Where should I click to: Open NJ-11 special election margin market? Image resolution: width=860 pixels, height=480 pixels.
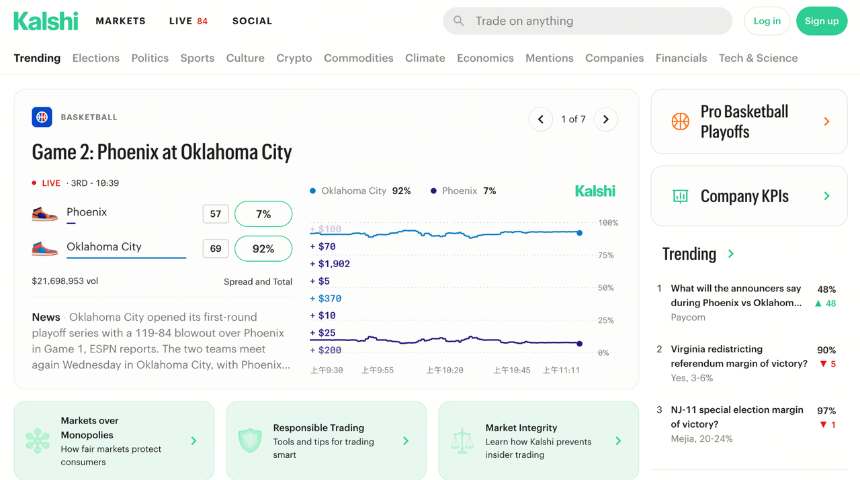[x=737, y=417]
